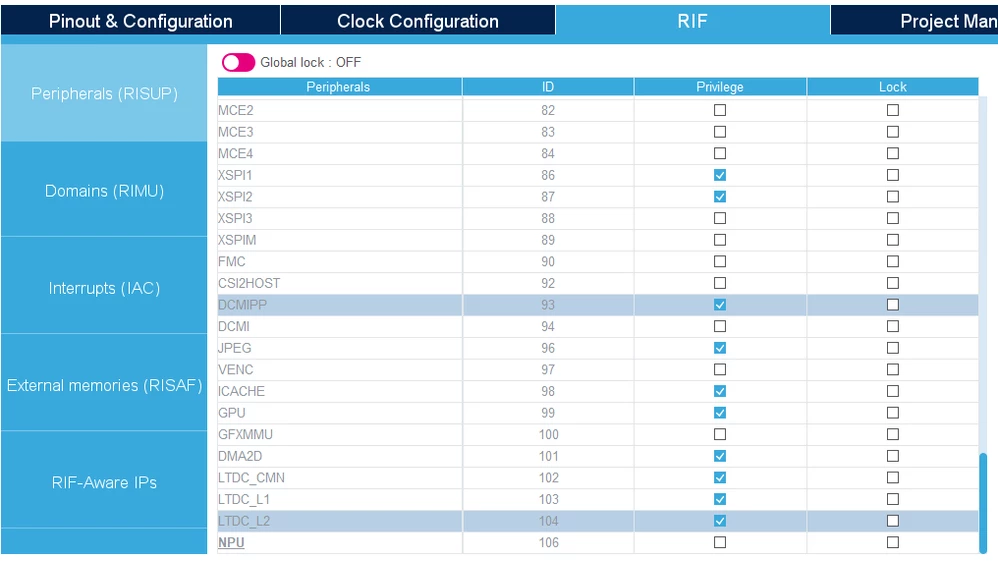The height and width of the screenshot is (562, 998).
Task: Check Lock for GPU
Action: point(893,413)
